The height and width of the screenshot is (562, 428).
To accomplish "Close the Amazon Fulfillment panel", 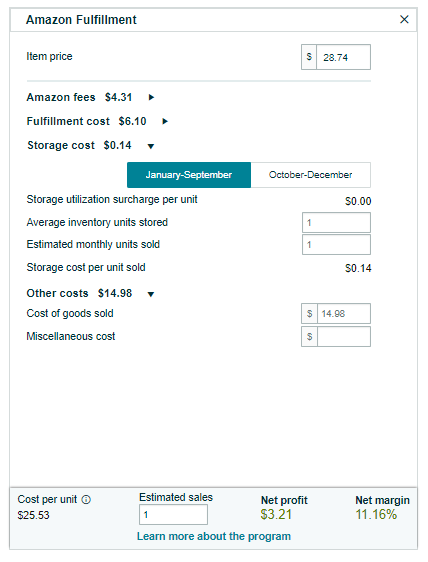I will pos(404,19).
